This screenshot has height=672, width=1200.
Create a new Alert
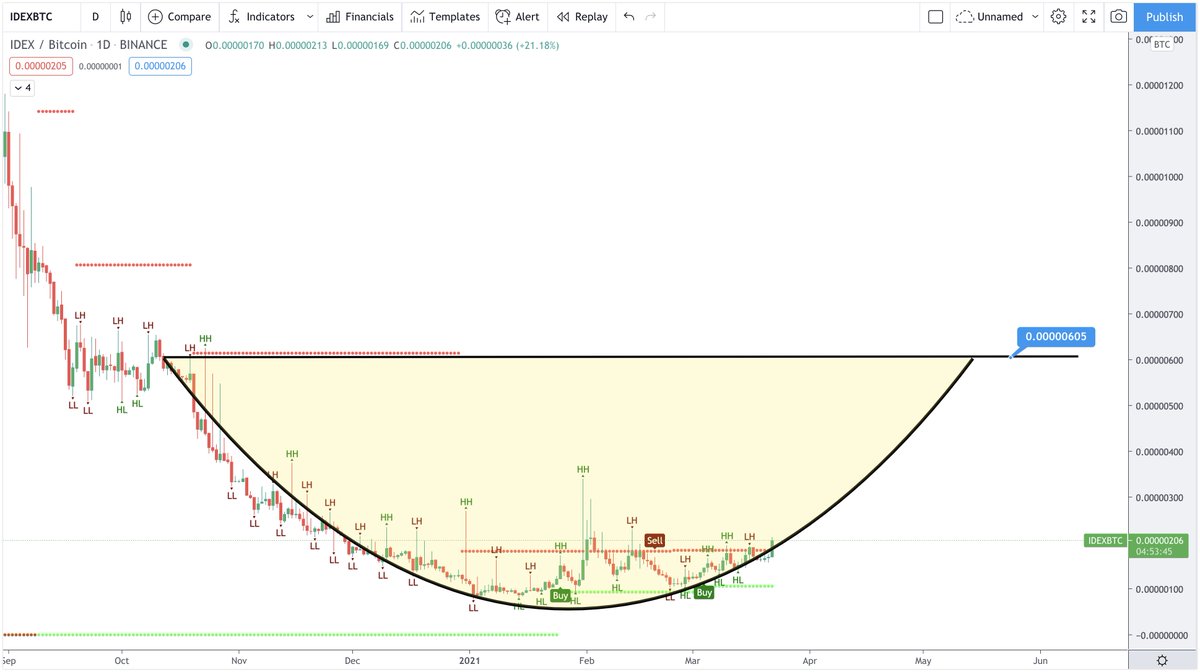(518, 16)
